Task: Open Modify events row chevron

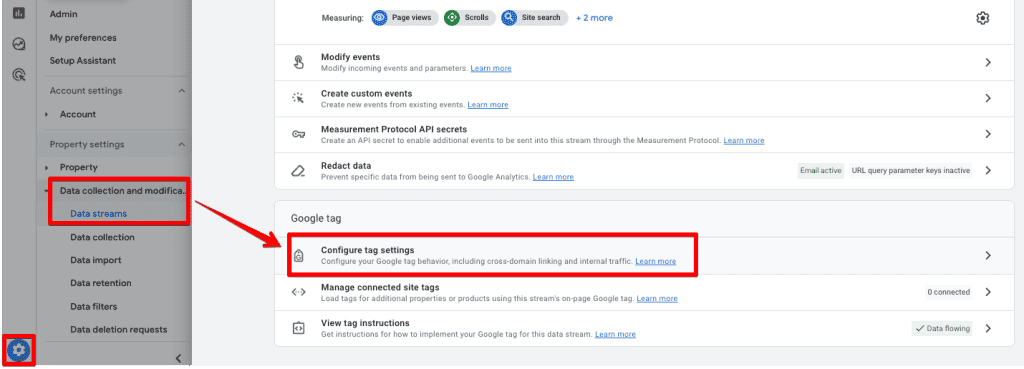Action: pyautogui.click(x=988, y=63)
